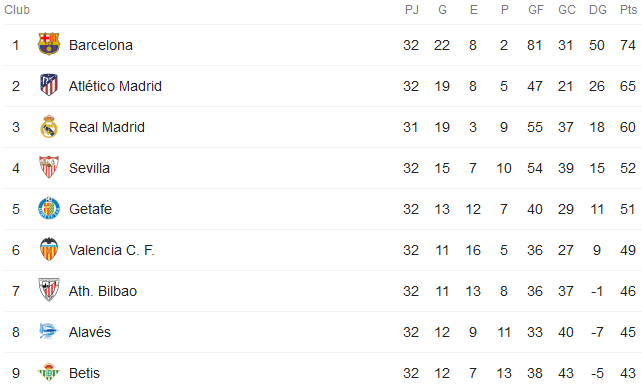
Task: Click the Barcelona club crest
Action: tap(49, 44)
